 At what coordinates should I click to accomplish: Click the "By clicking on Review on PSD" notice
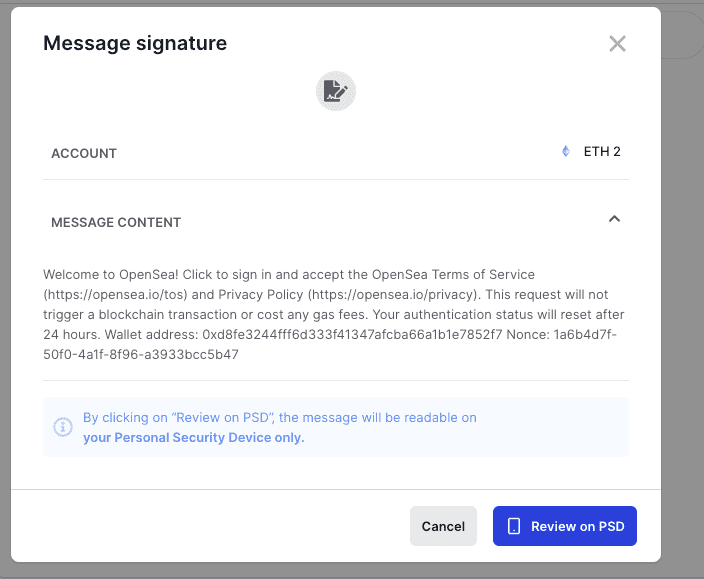[280, 418]
